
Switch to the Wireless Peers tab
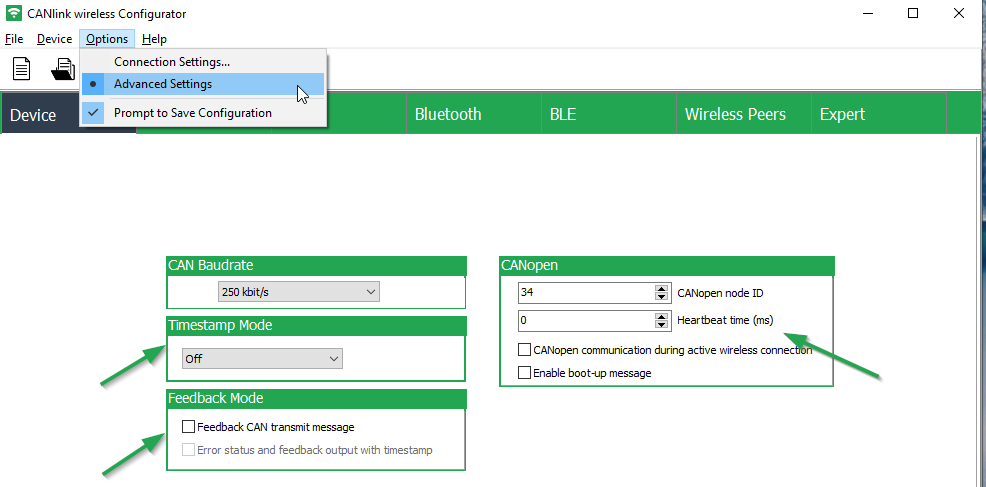click(735, 114)
